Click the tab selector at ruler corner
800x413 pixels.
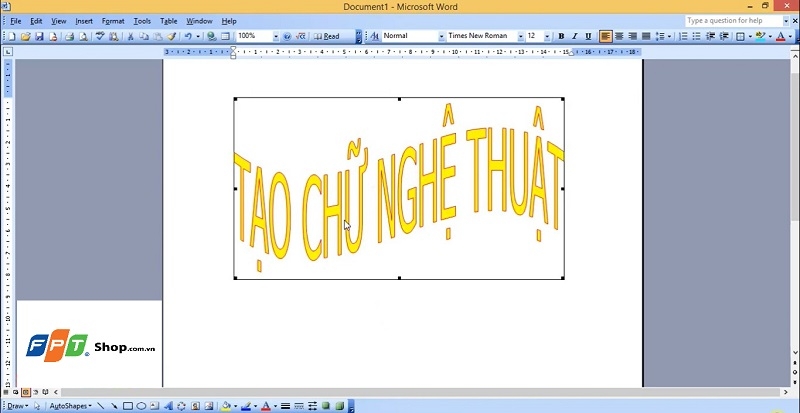(x=8, y=52)
